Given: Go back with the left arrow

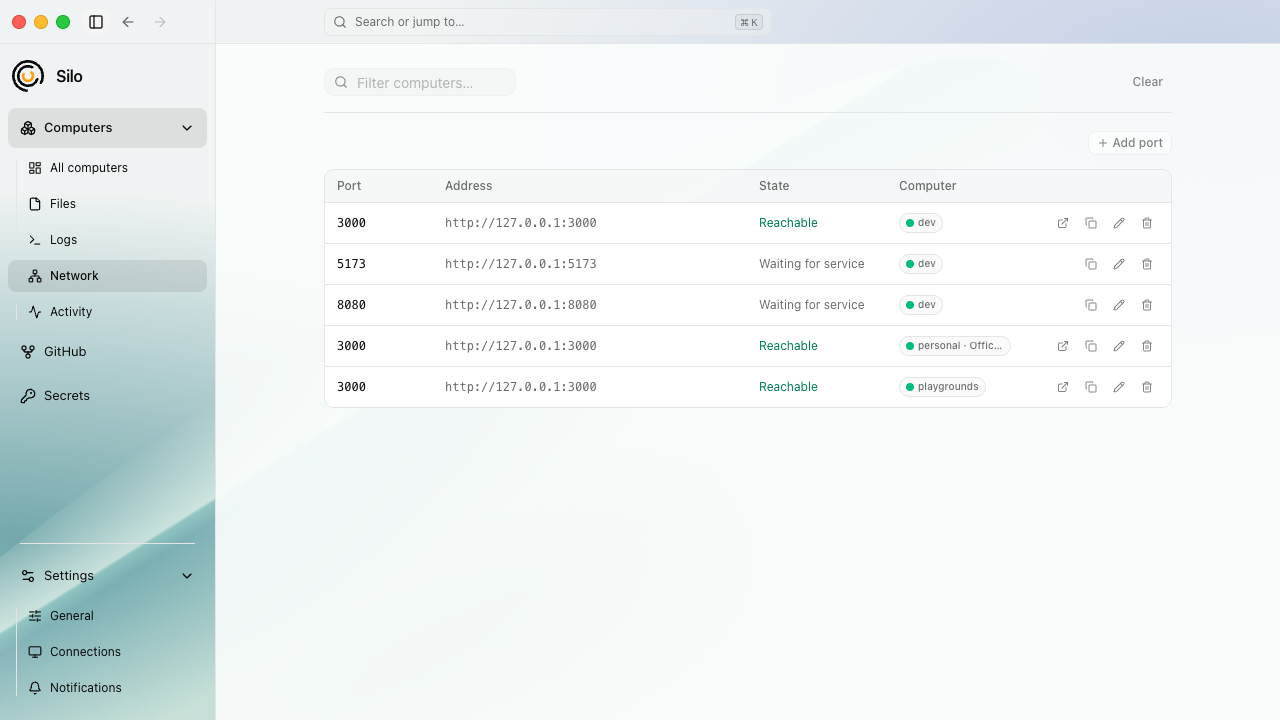Looking at the screenshot, I should click(128, 22).
